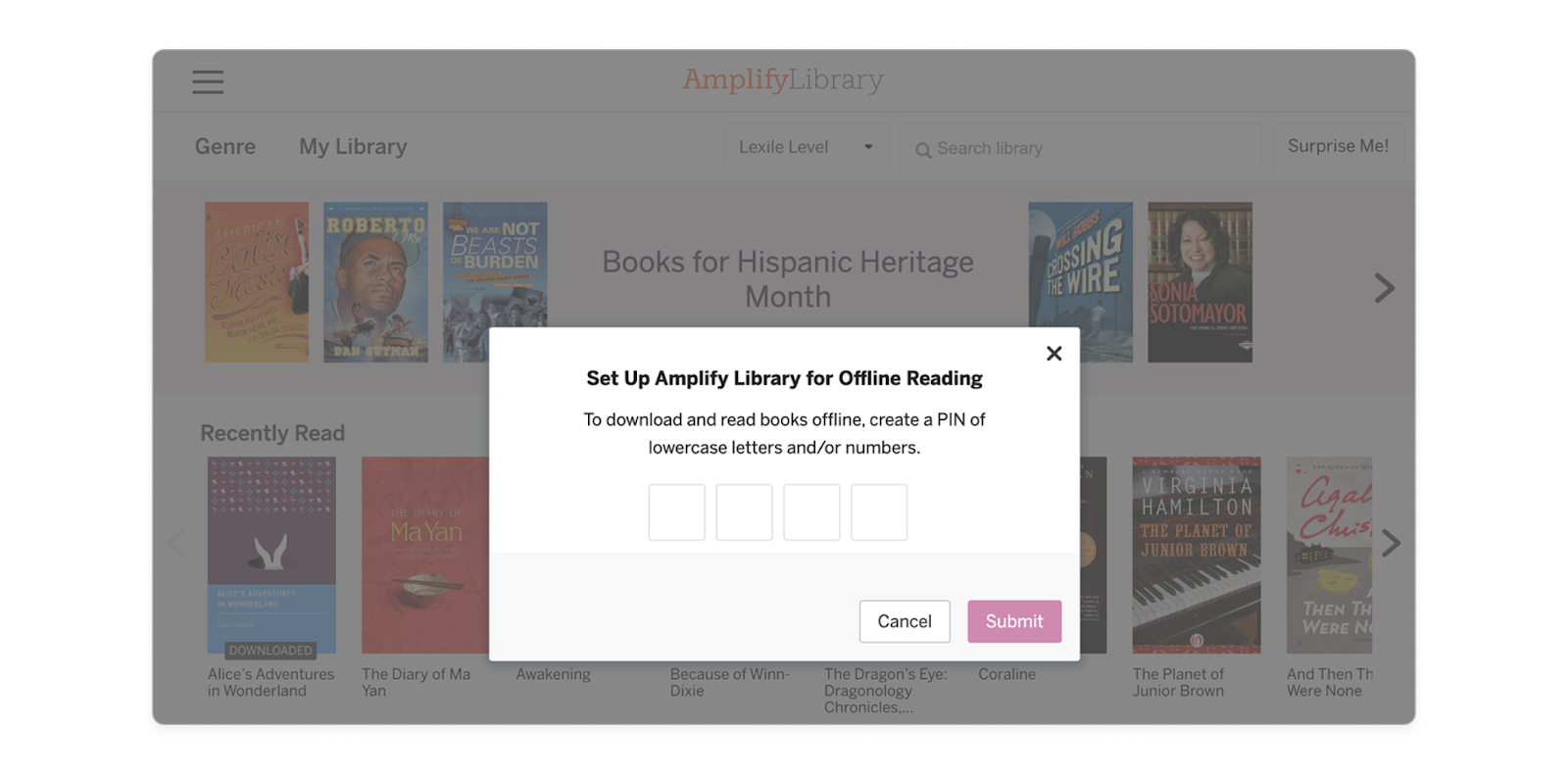Screen dimensions: 1568x774
Task: Expand the Lexile Level chevron arrow
Action: [x=867, y=146]
